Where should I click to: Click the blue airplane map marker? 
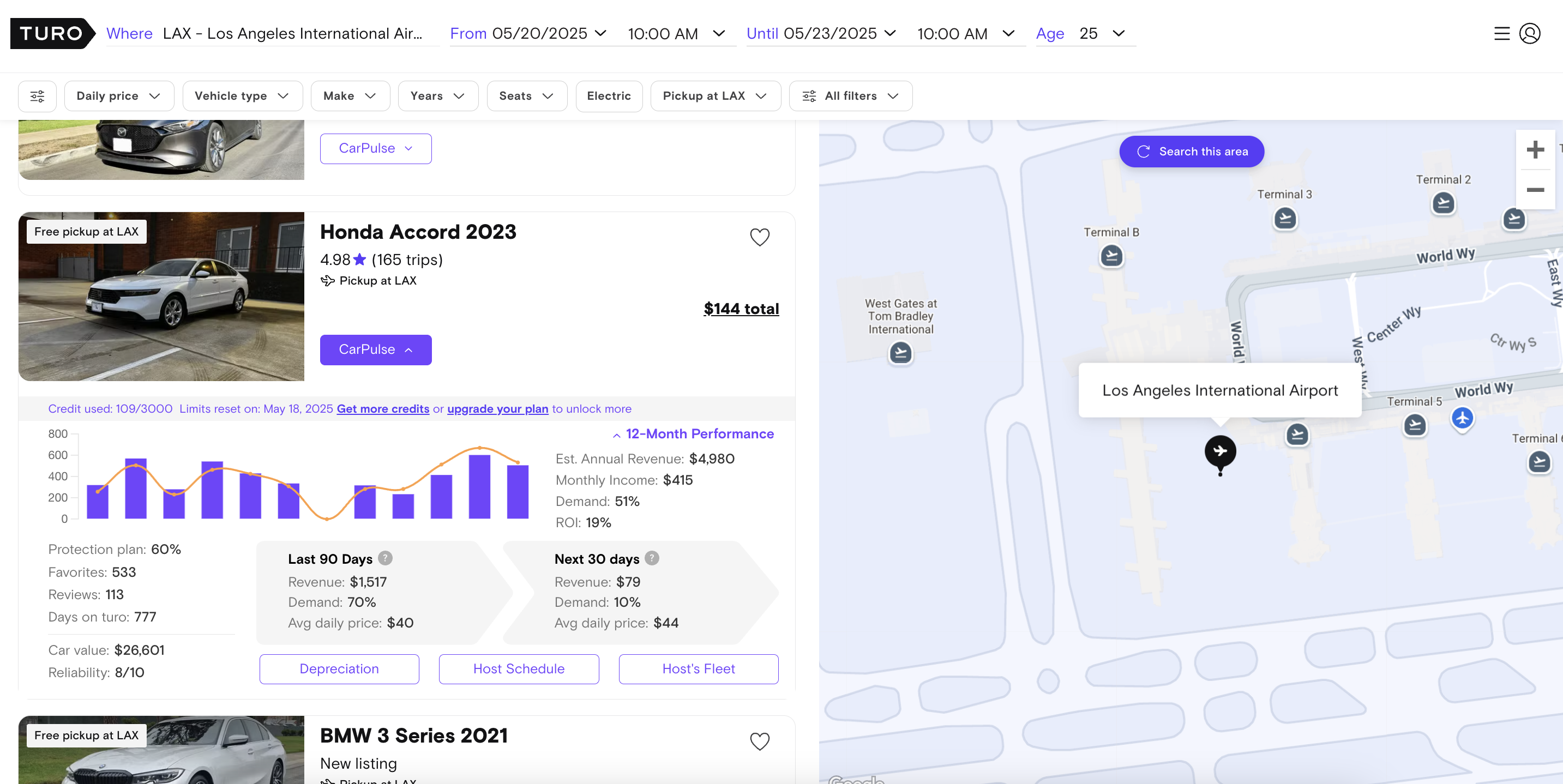(1462, 418)
